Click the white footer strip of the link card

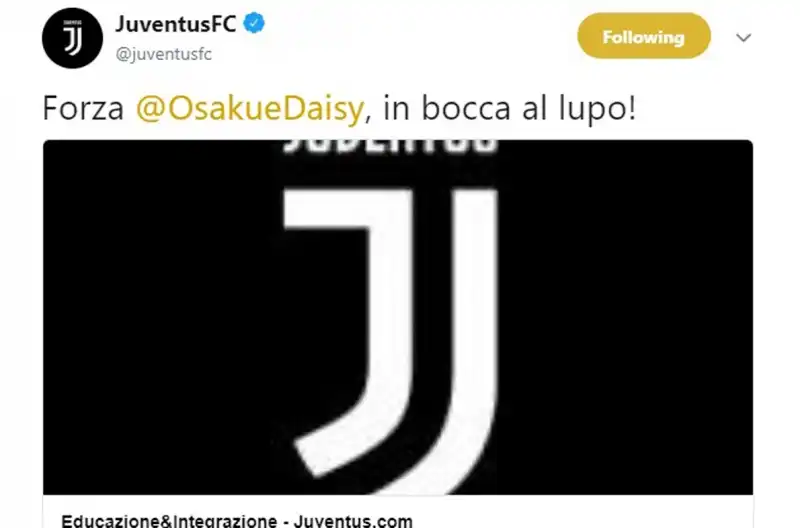tap(398, 512)
